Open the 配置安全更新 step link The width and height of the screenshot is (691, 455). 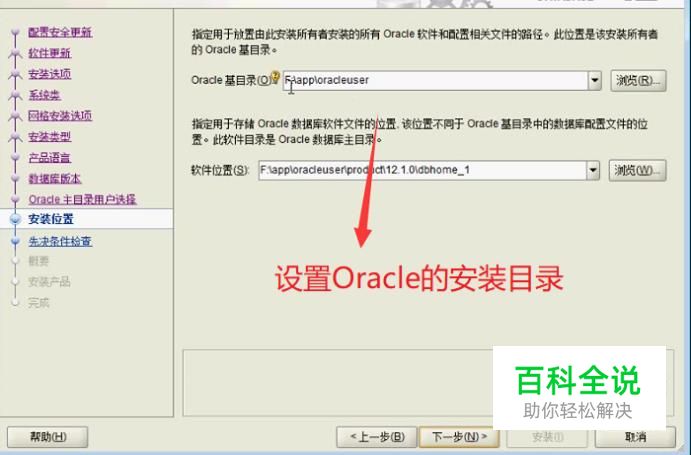[x=60, y=32]
